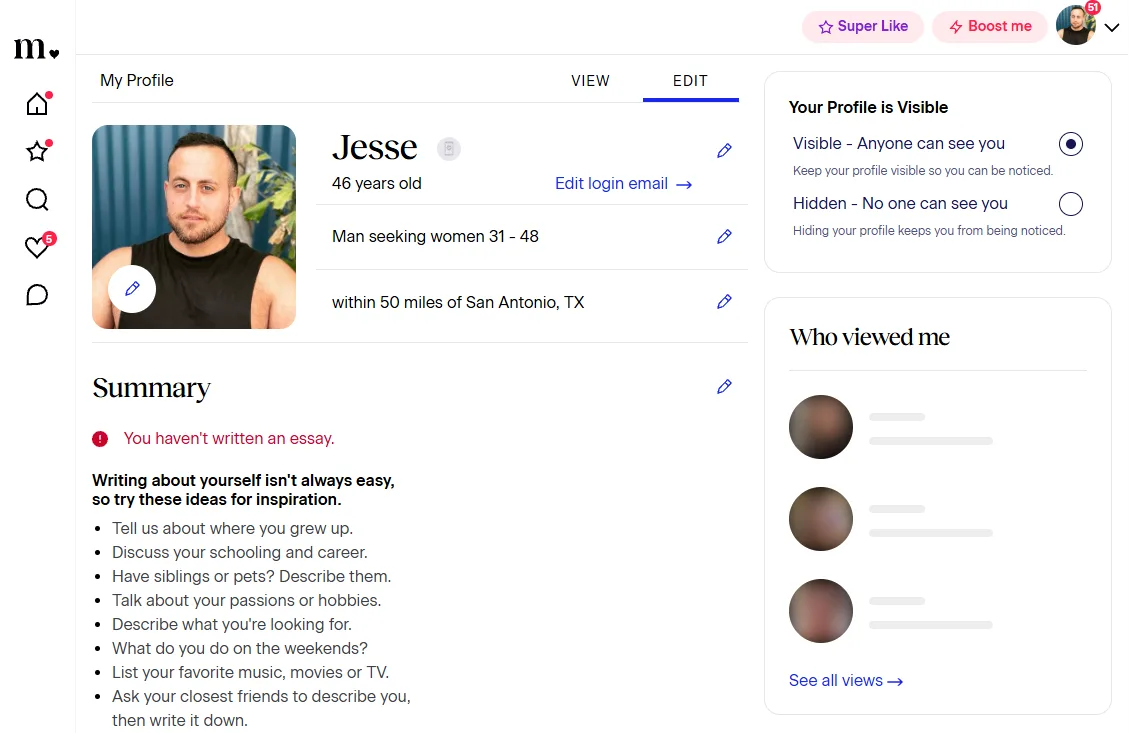Open the third blurred viewer avatar
This screenshot has height=733, width=1129.
pyautogui.click(x=821, y=611)
